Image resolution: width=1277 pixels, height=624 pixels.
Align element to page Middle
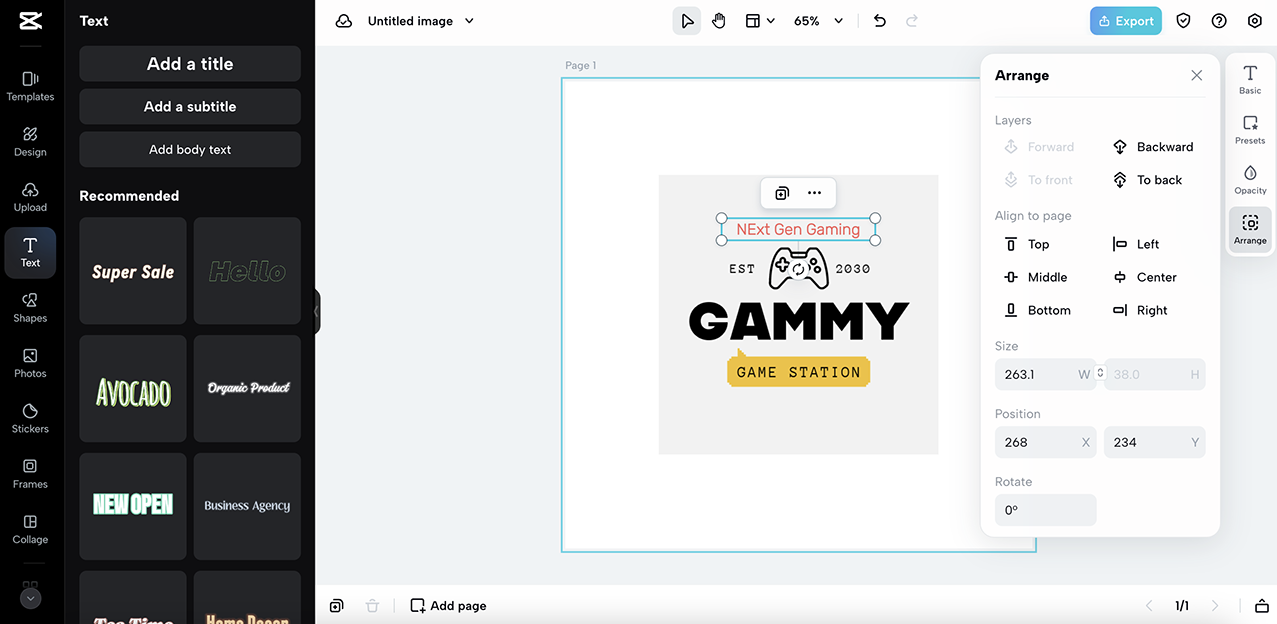pyautogui.click(x=1036, y=277)
